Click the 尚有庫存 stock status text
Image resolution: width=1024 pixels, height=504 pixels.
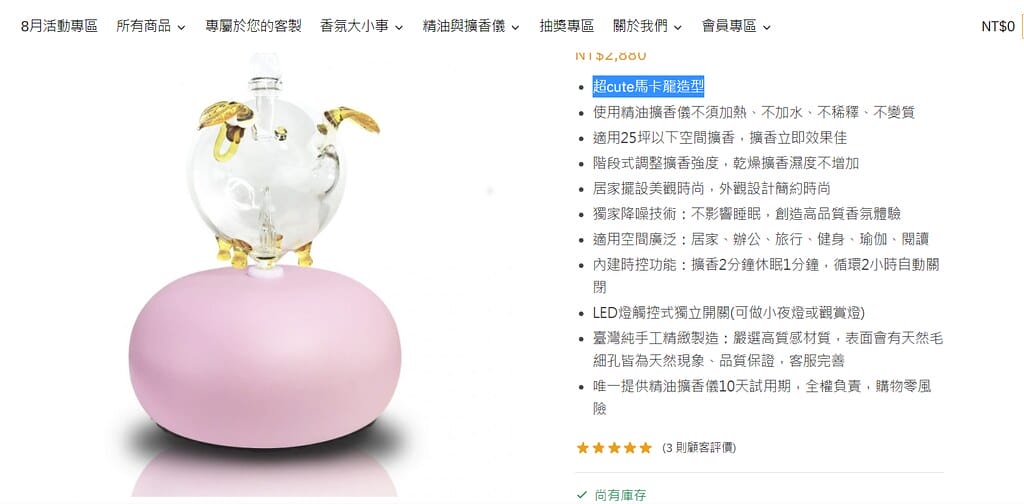(x=620, y=496)
